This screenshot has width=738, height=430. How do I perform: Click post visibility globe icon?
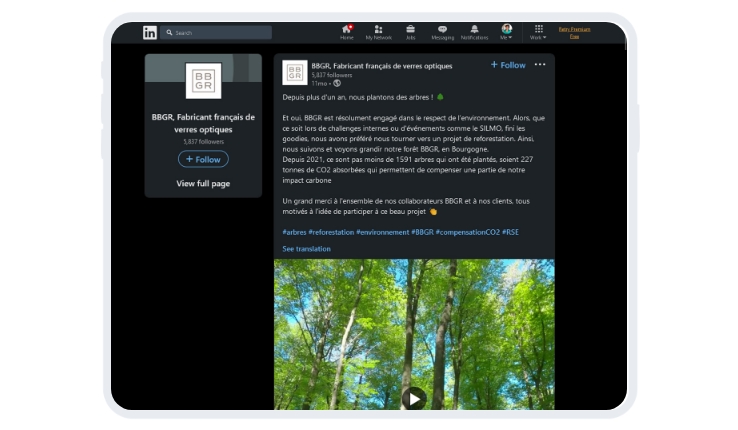point(337,83)
